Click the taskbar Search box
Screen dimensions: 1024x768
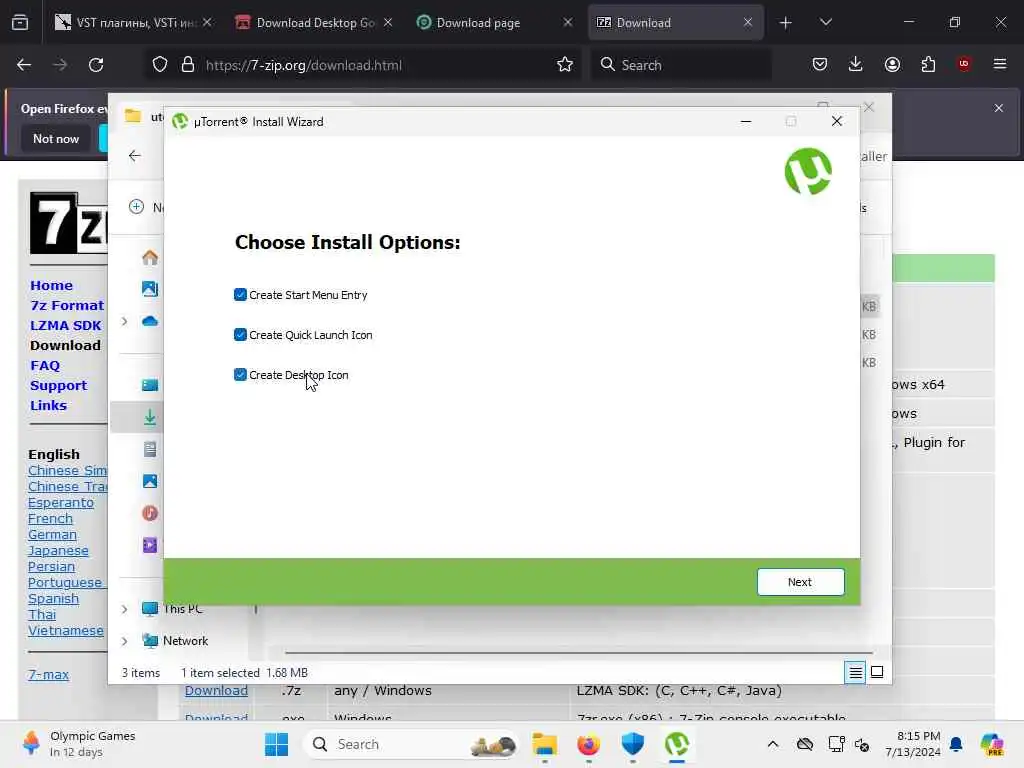[411, 744]
